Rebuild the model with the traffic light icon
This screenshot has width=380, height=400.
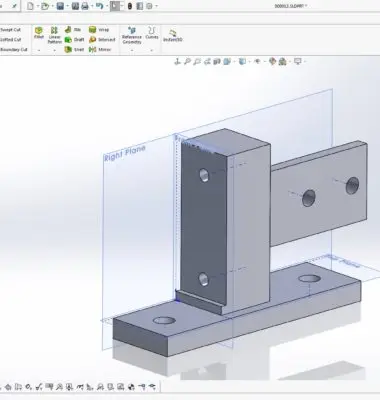point(130,6)
